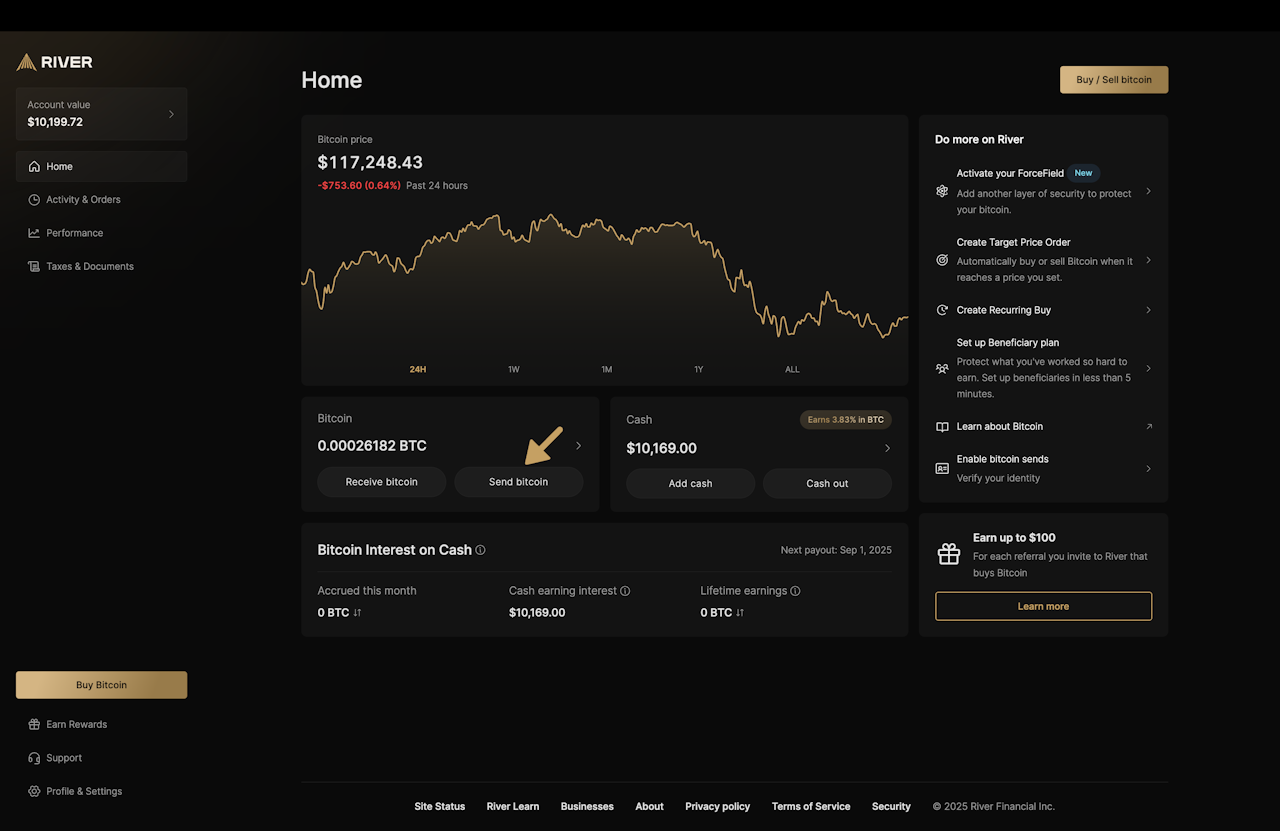
Task: Expand Account value with its chevron
Action: tap(171, 114)
